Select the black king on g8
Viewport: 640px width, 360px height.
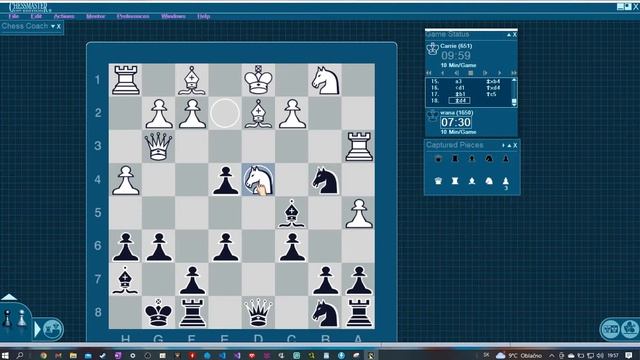click(158, 312)
